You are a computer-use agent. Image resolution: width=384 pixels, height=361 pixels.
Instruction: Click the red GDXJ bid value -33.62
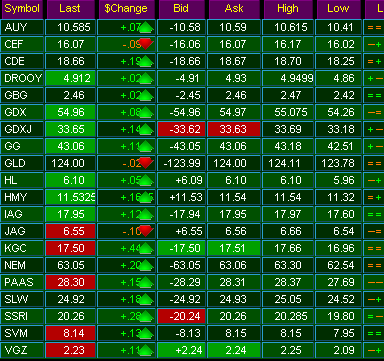(182, 129)
